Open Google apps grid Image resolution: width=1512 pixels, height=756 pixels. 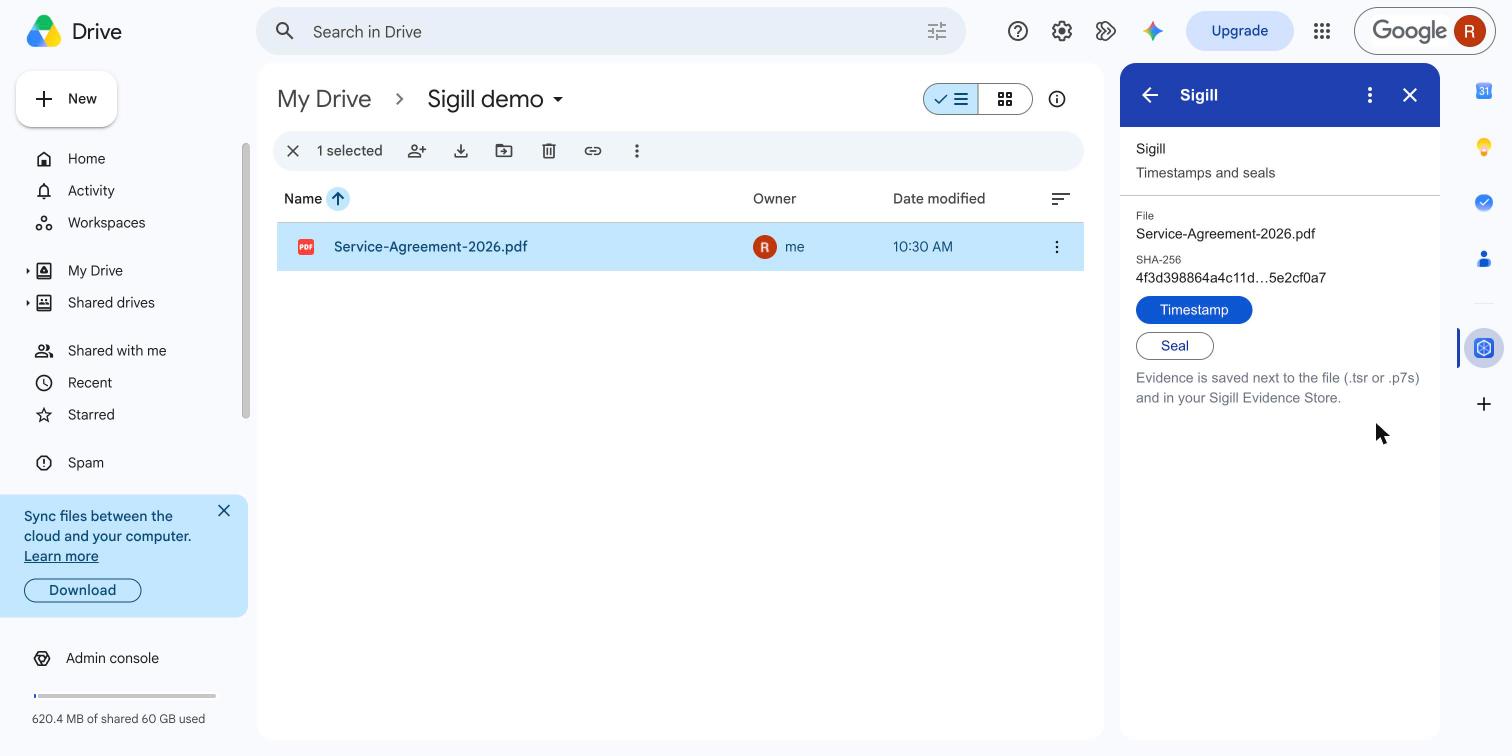coord(1322,31)
